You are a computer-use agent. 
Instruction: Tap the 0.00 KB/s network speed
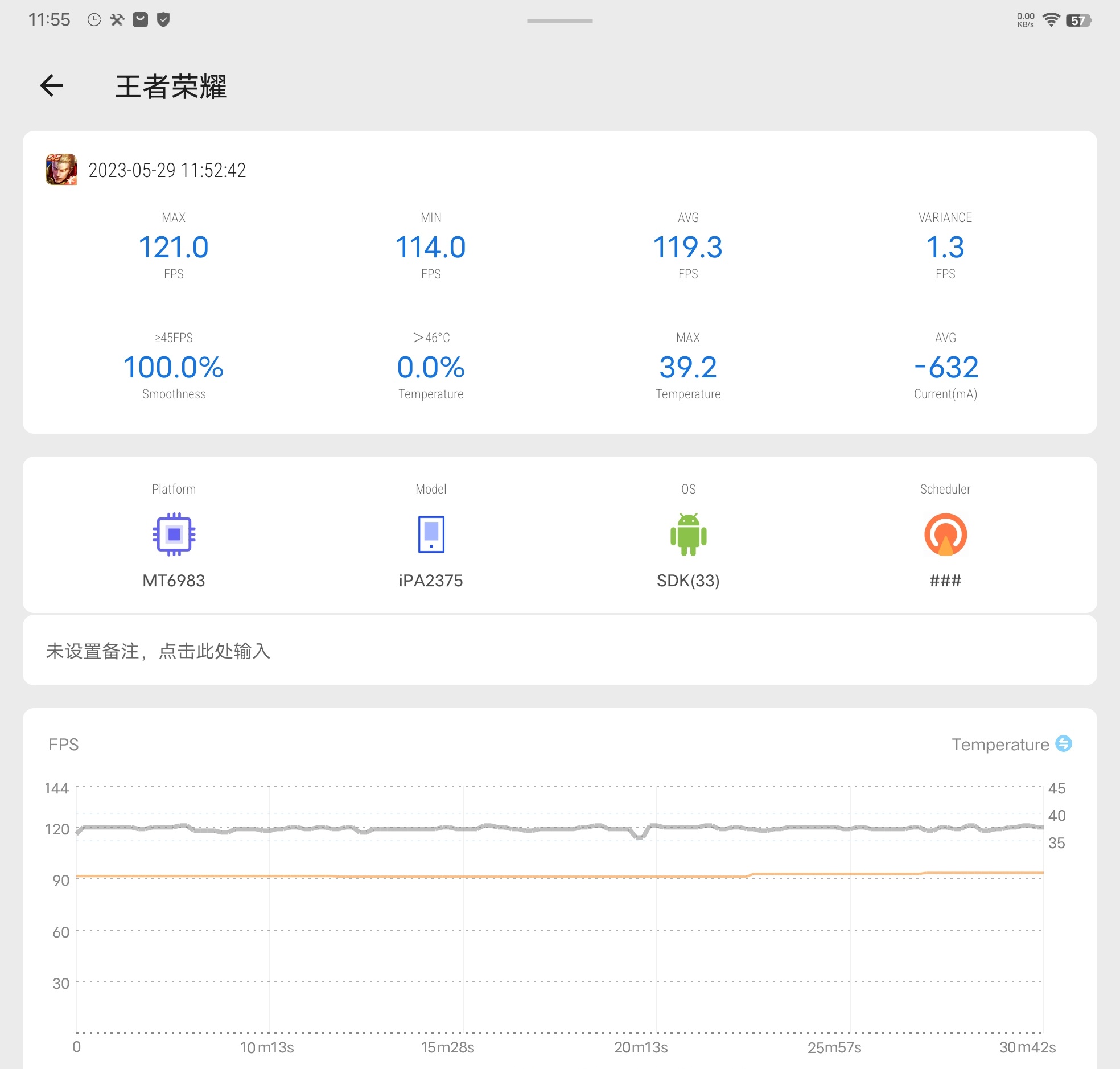click(1026, 20)
